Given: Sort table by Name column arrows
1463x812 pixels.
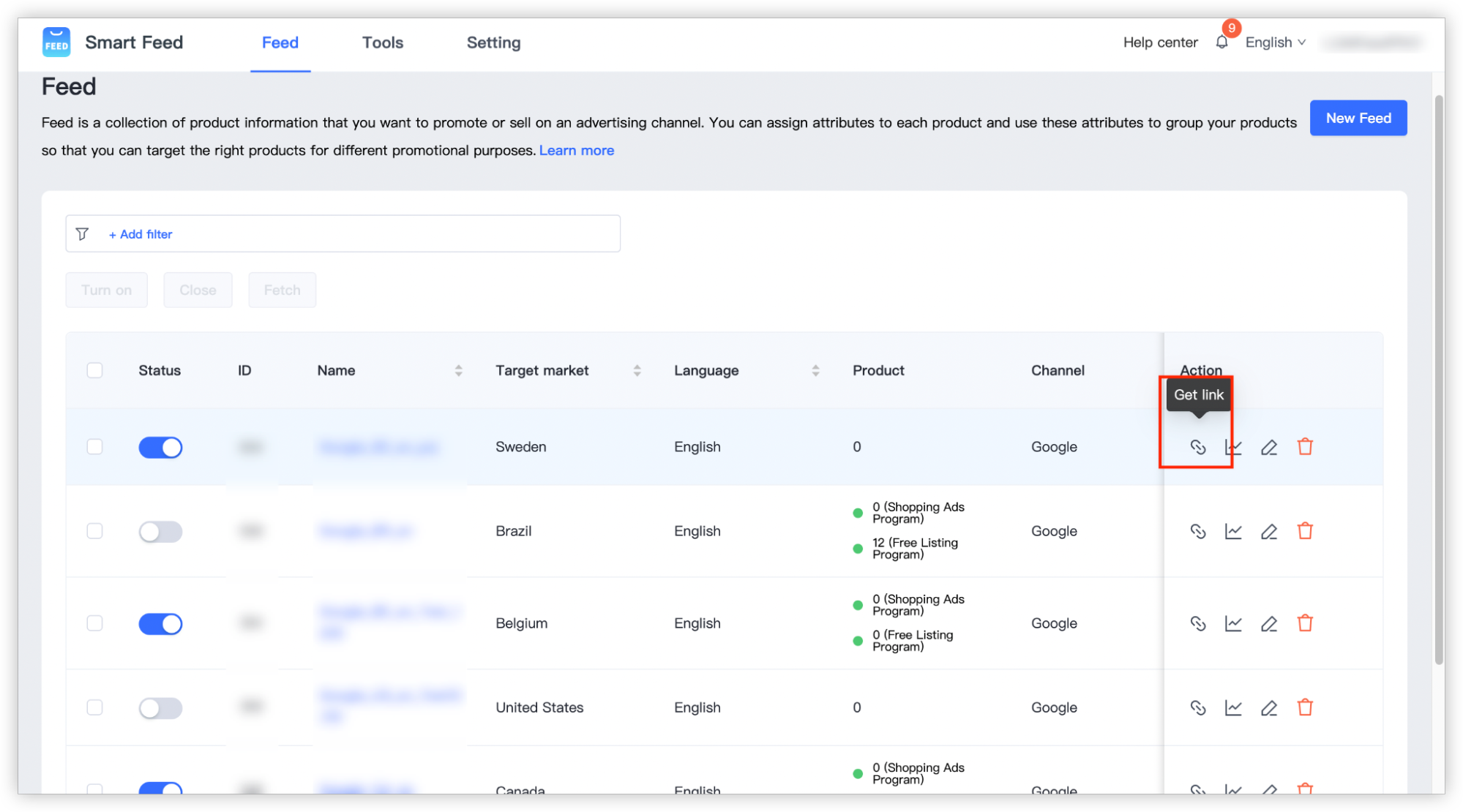Looking at the screenshot, I should (458, 371).
